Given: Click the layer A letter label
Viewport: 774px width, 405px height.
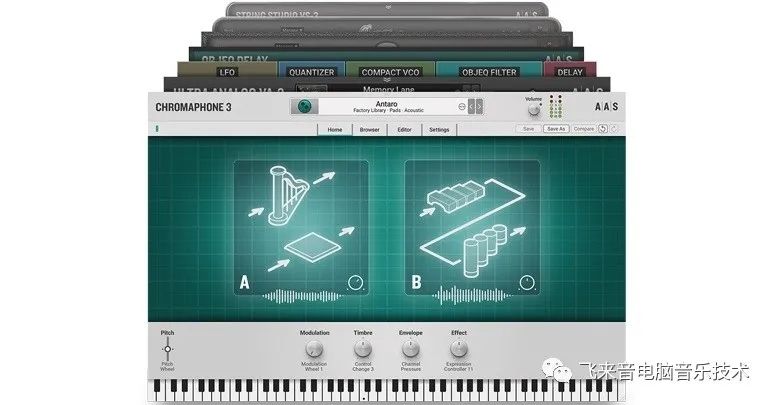Looking at the screenshot, I should 244,283.
